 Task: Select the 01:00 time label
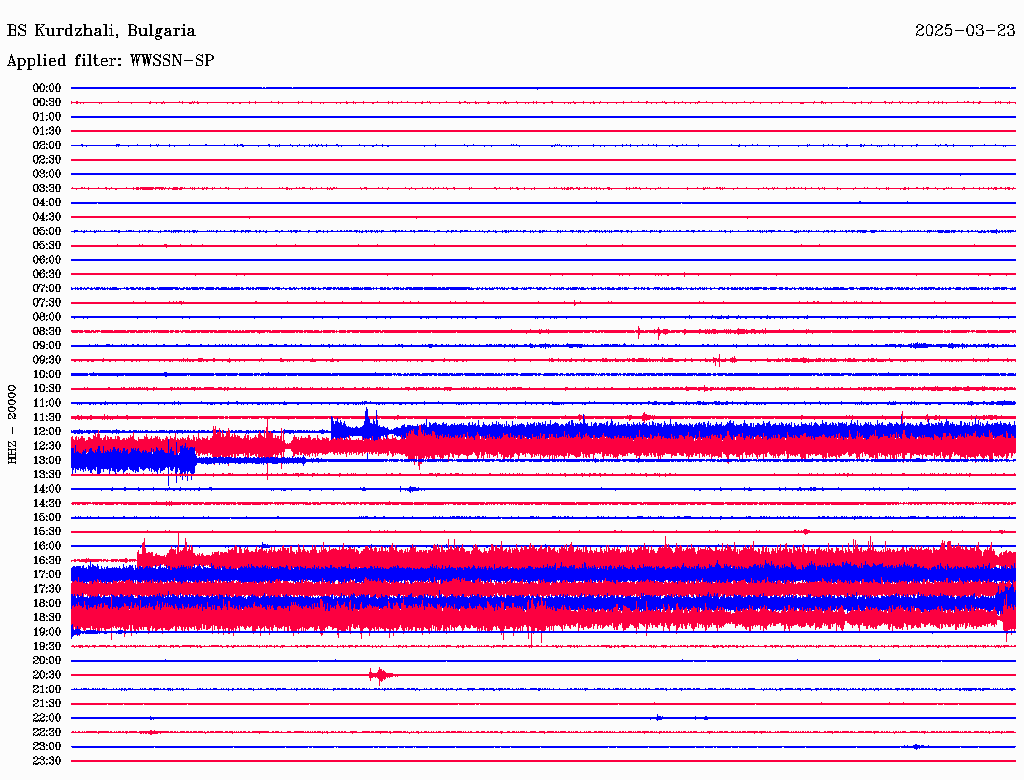(x=47, y=117)
